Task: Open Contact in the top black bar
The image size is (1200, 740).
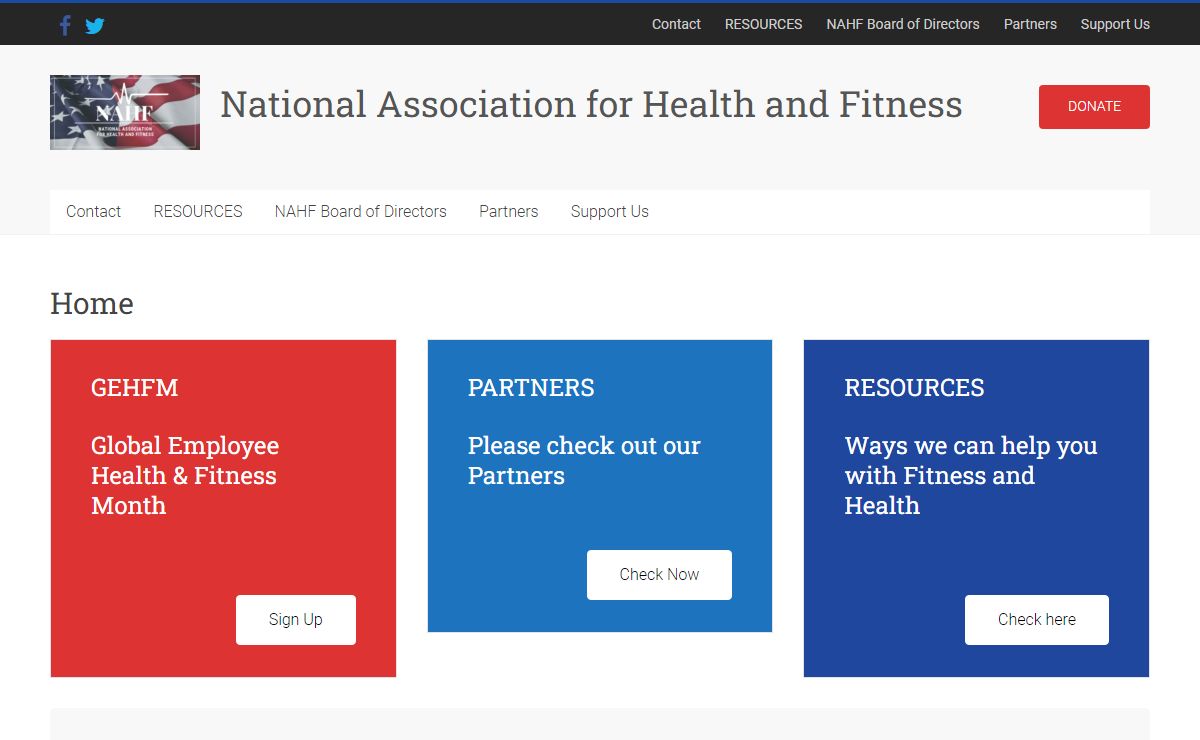Action: (676, 24)
